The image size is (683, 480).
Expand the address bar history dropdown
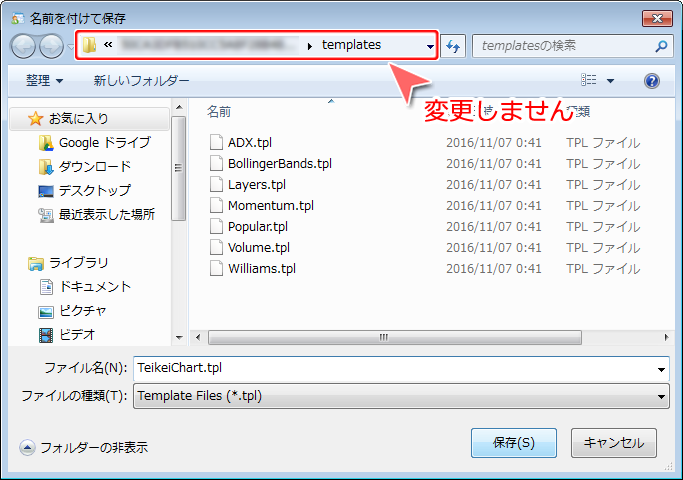(x=430, y=46)
